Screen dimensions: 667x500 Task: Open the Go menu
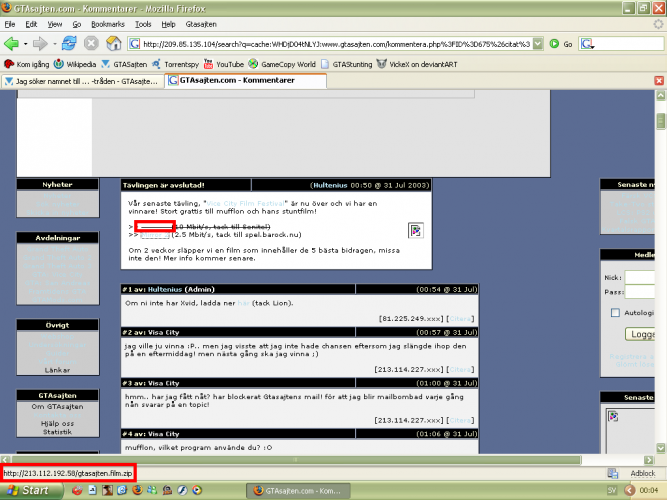coord(77,24)
